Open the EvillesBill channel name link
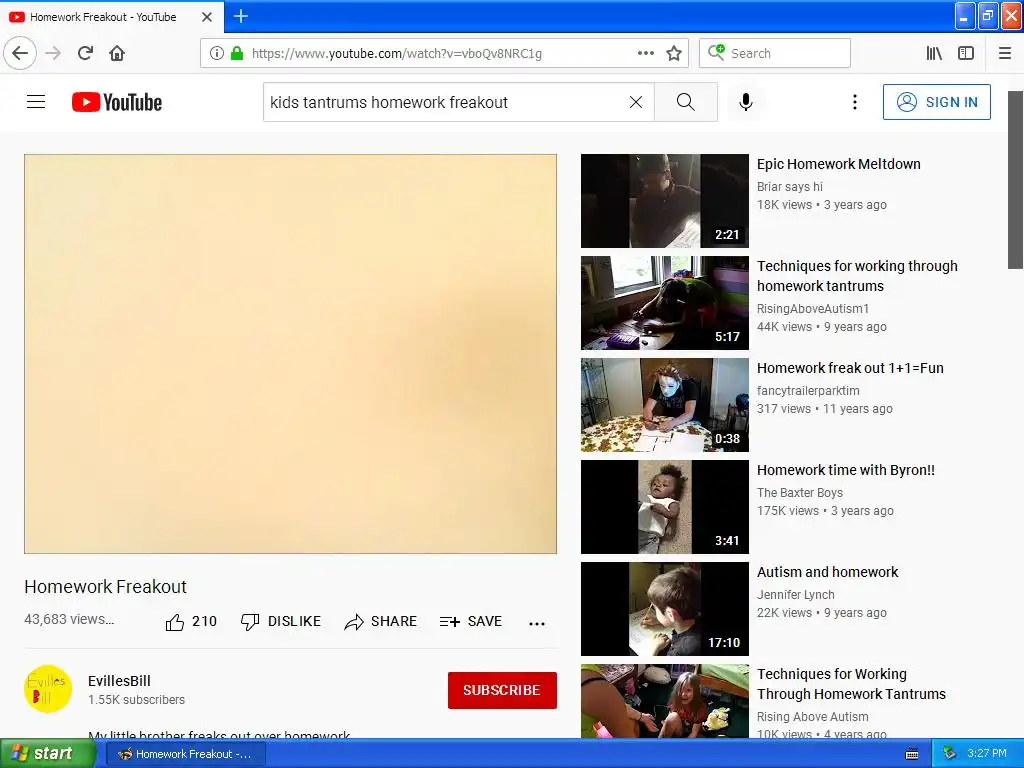The width and height of the screenshot is (1024, 768). pyautogui.click(x=120, y=681)
